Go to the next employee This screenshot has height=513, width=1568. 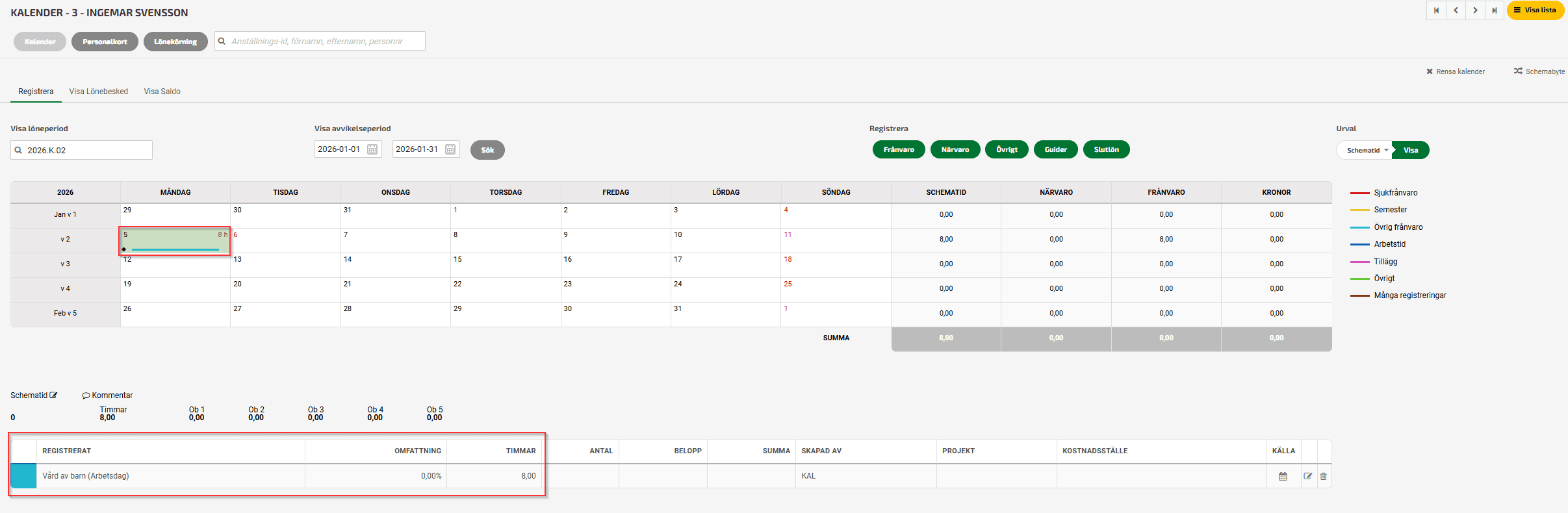1475,10
